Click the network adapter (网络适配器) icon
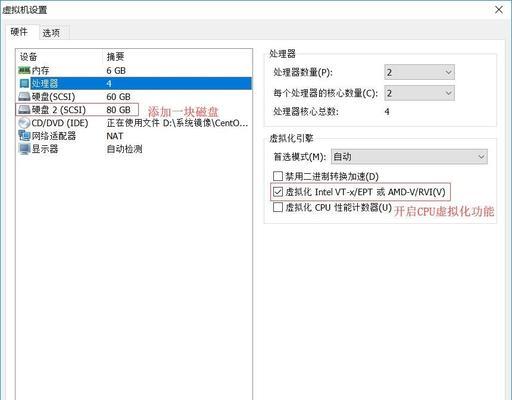Image resolution: width=512 pixels, height=400 pixels. [24, 136]
